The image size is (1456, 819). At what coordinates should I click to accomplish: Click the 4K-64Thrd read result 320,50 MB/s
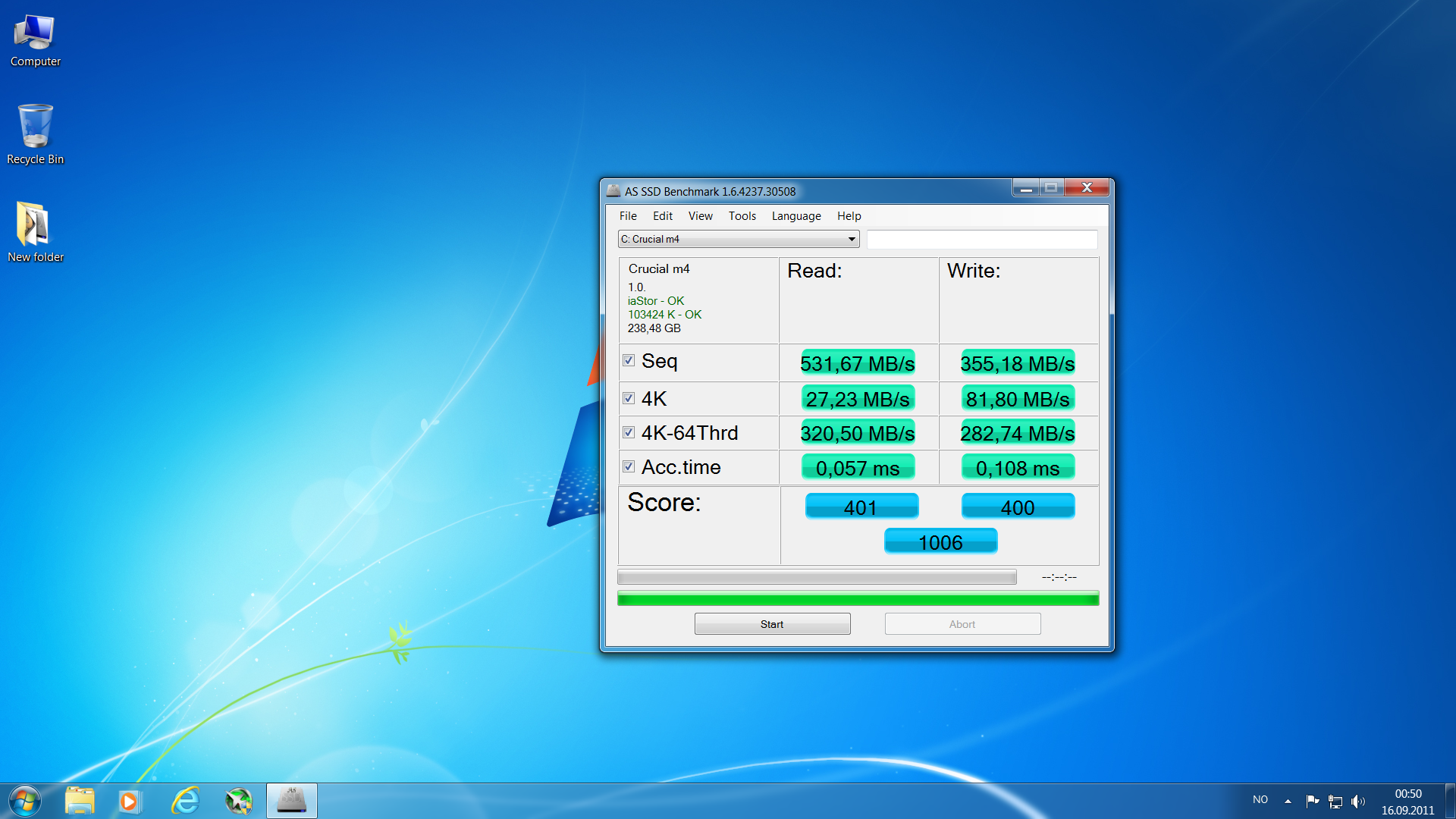[858, 433]
